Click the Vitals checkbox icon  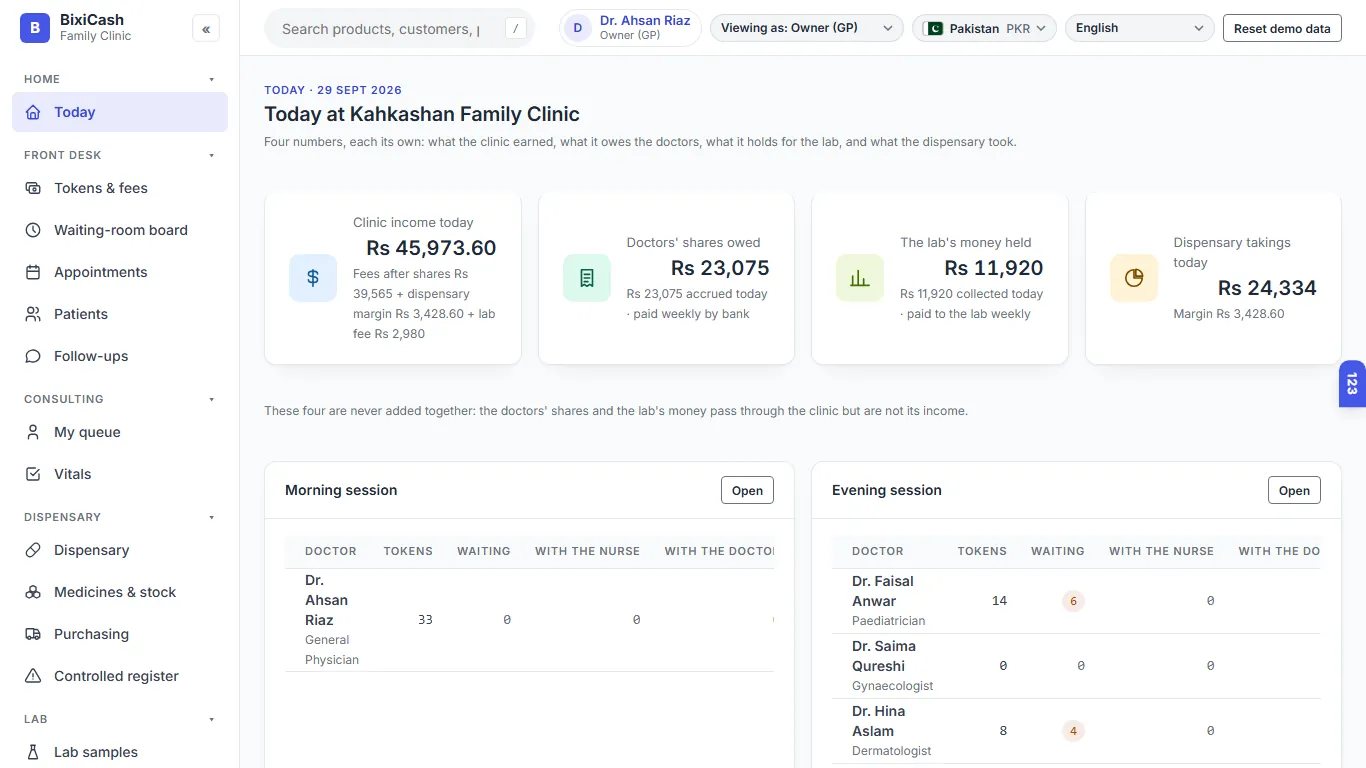[x=33, y=474]
